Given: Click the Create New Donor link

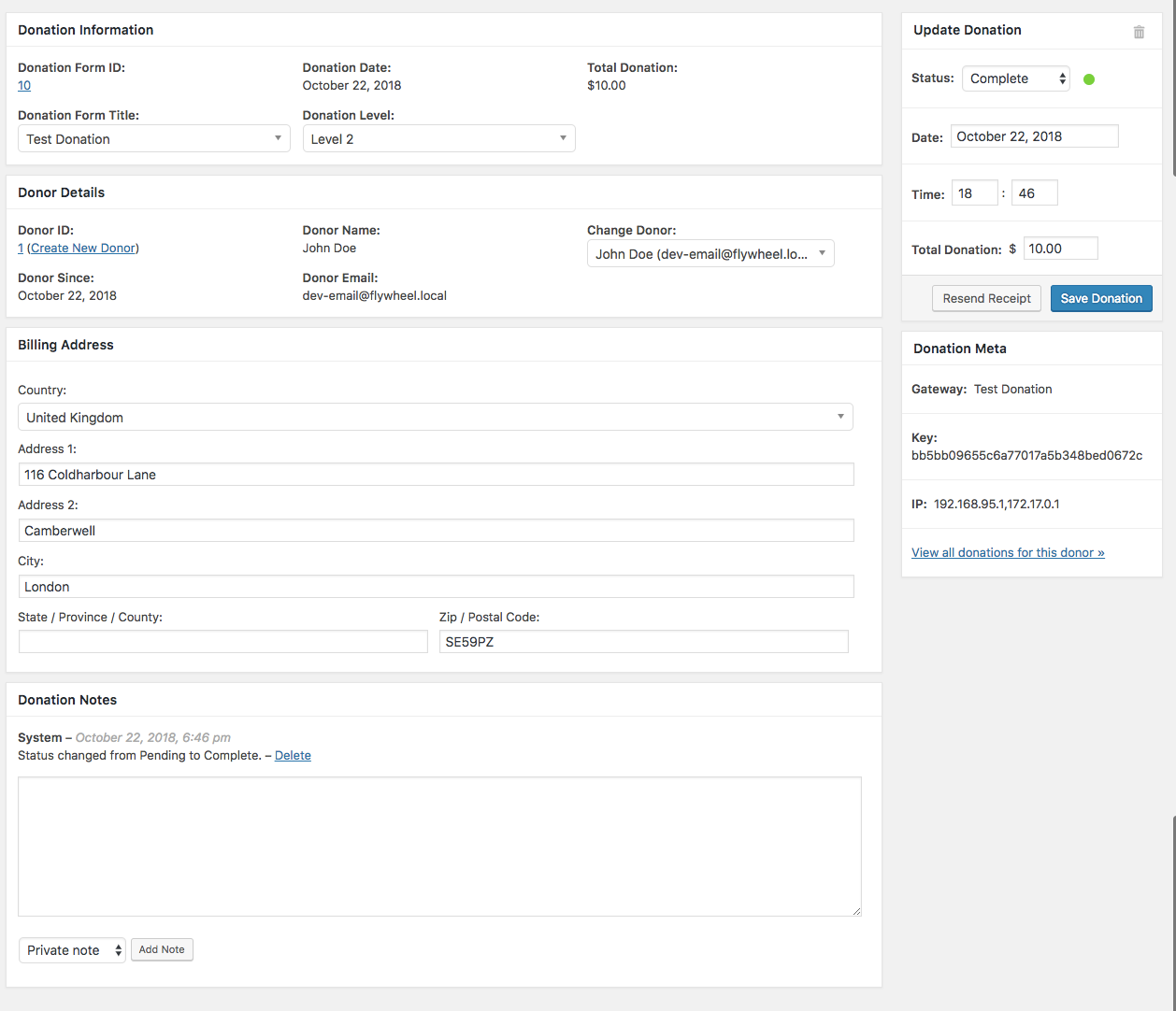Looking at the screenshot, I should point(83,249).
